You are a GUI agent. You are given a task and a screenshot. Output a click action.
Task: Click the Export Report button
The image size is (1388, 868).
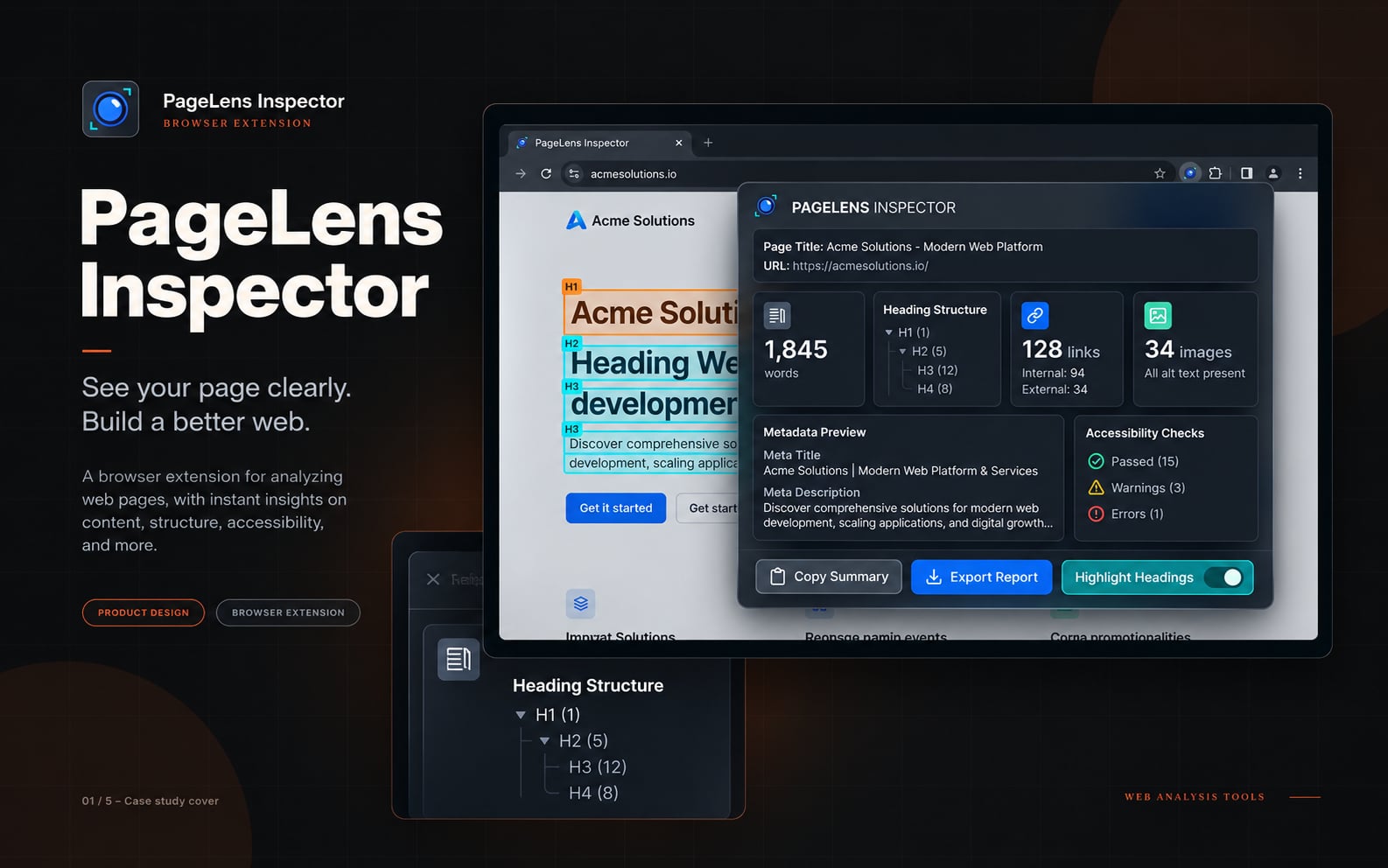(982, 577)
